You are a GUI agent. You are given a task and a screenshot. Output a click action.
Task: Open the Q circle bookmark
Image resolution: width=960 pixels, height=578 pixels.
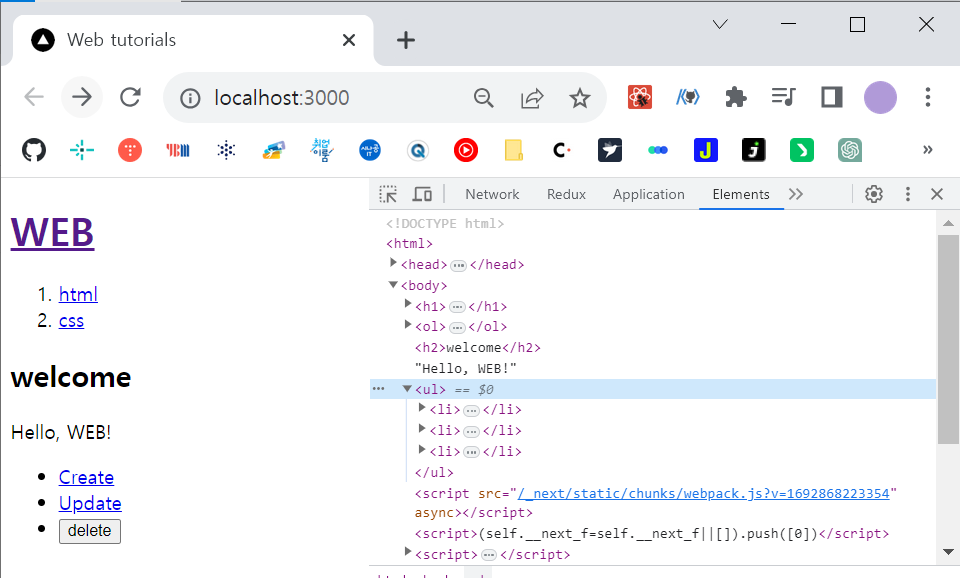(418, 150)
